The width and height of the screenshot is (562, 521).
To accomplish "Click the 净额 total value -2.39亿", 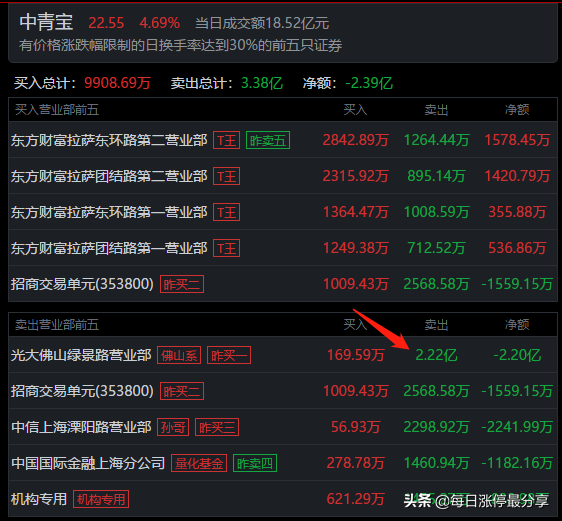I will tap(369, 83).
